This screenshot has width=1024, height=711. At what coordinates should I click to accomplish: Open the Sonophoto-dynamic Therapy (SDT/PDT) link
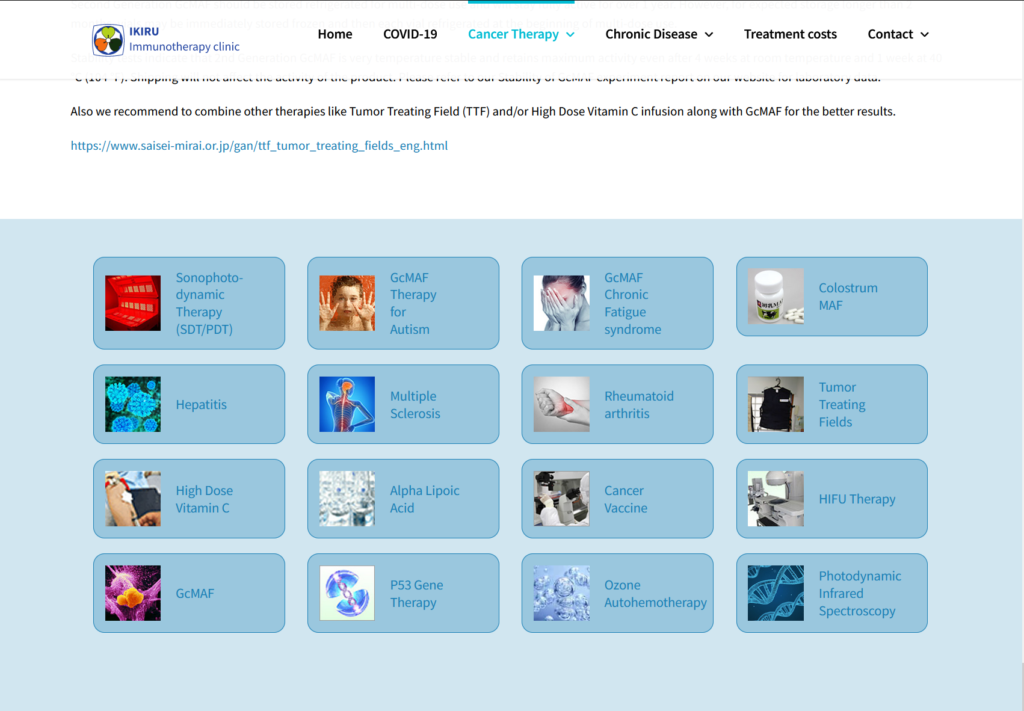(209, 303)
